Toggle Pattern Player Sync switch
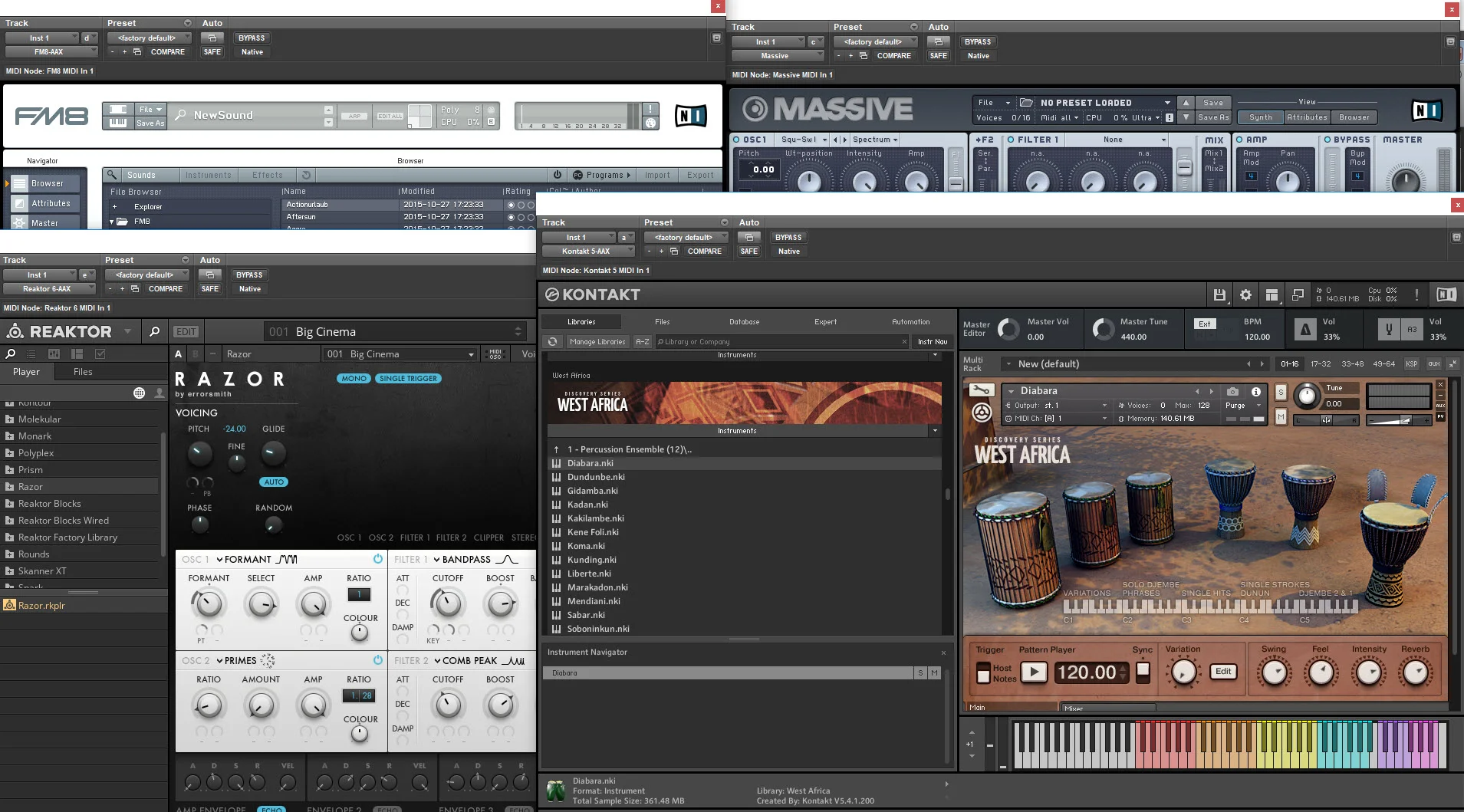The height and width of the screenshot is (812, 1464). (x=1143, y=672)
